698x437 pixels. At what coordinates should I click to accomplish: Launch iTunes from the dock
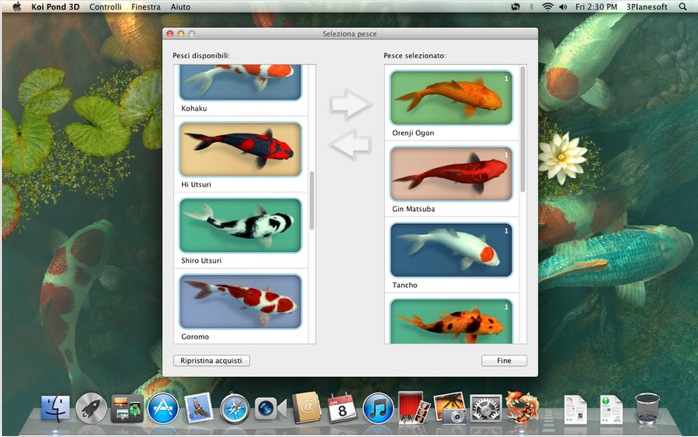click(378, 409)
